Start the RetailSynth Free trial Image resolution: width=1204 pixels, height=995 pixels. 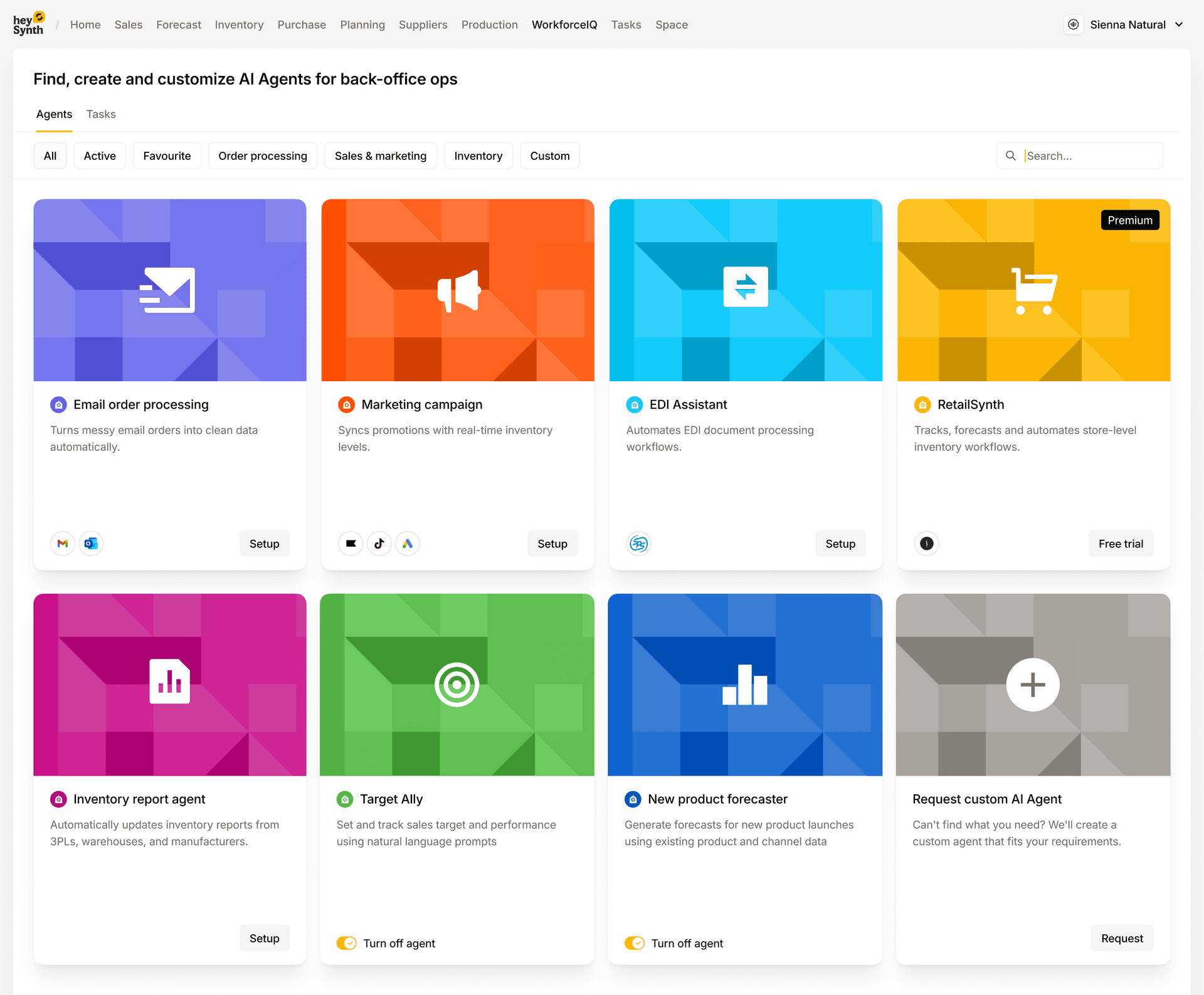(x=1121, y=544)
